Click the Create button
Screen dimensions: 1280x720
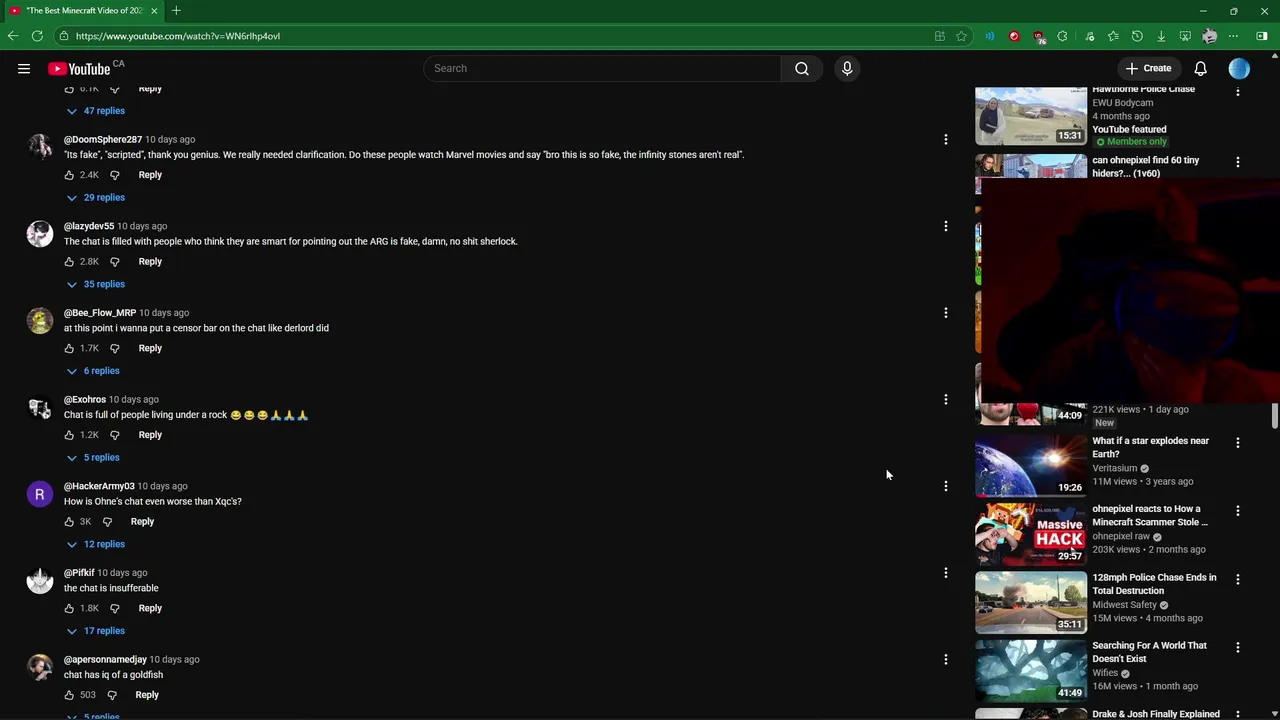1147,68
